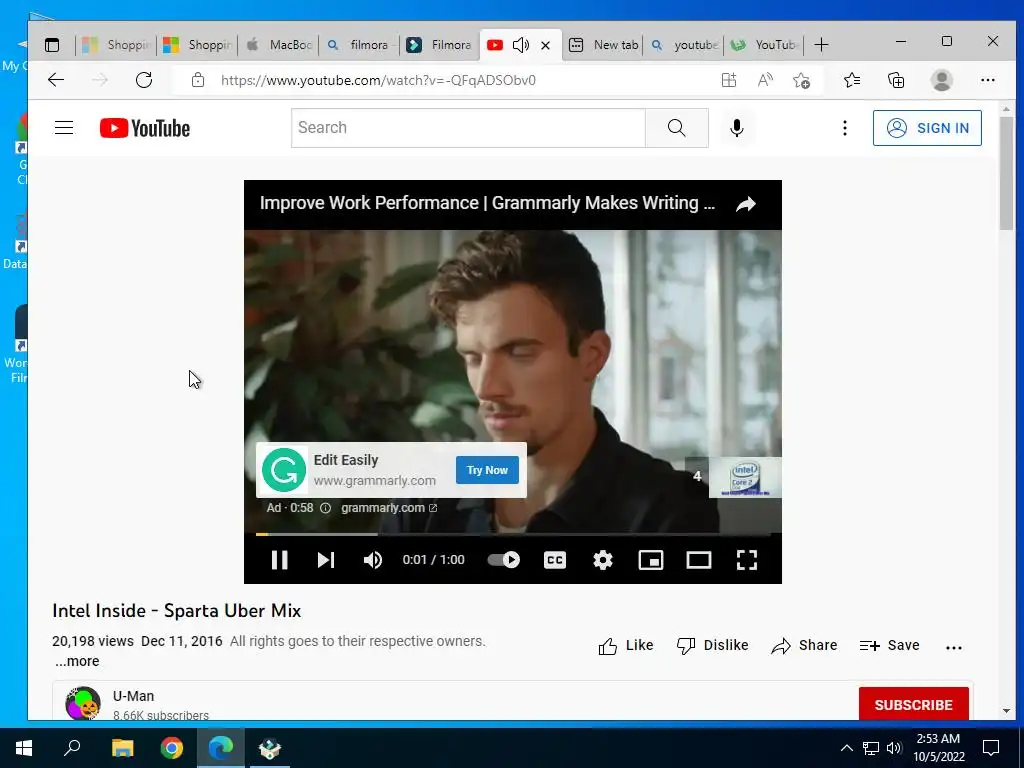Search with voice microphone icon
Viewport: 1024px width, 768px height.
coord(737,128)
